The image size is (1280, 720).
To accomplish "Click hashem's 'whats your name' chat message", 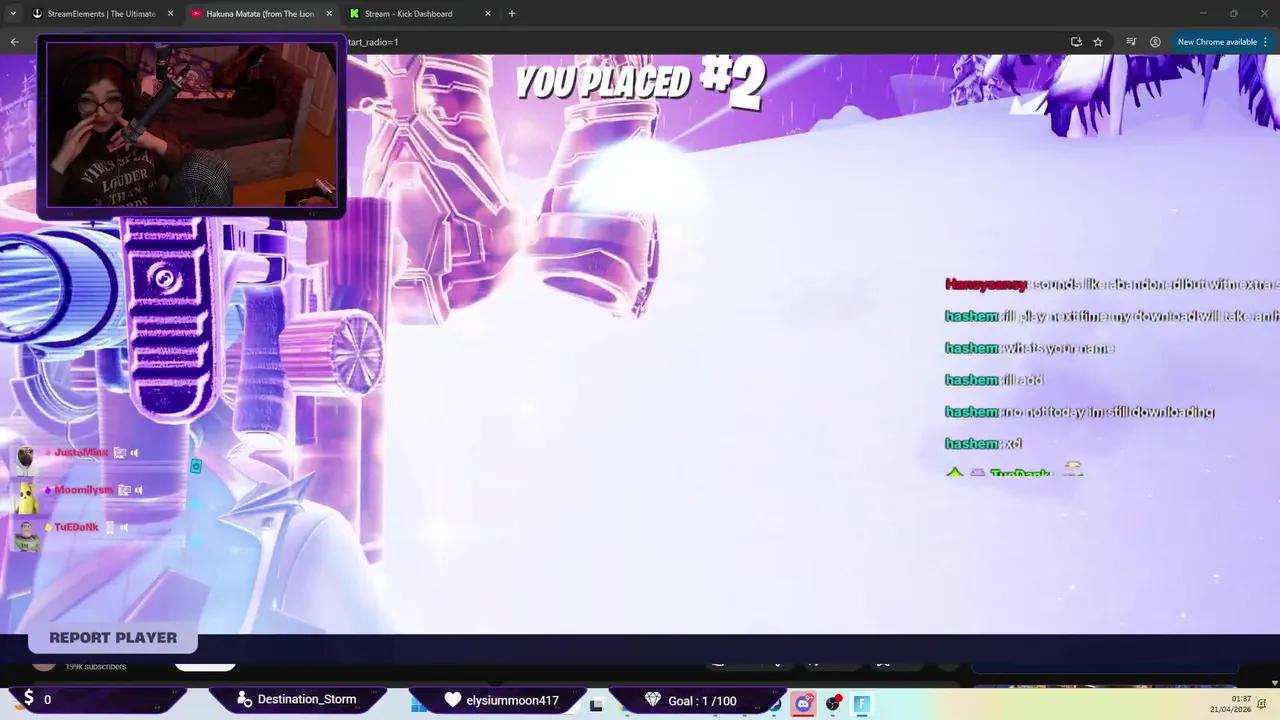I will [x=1029, y=348].
